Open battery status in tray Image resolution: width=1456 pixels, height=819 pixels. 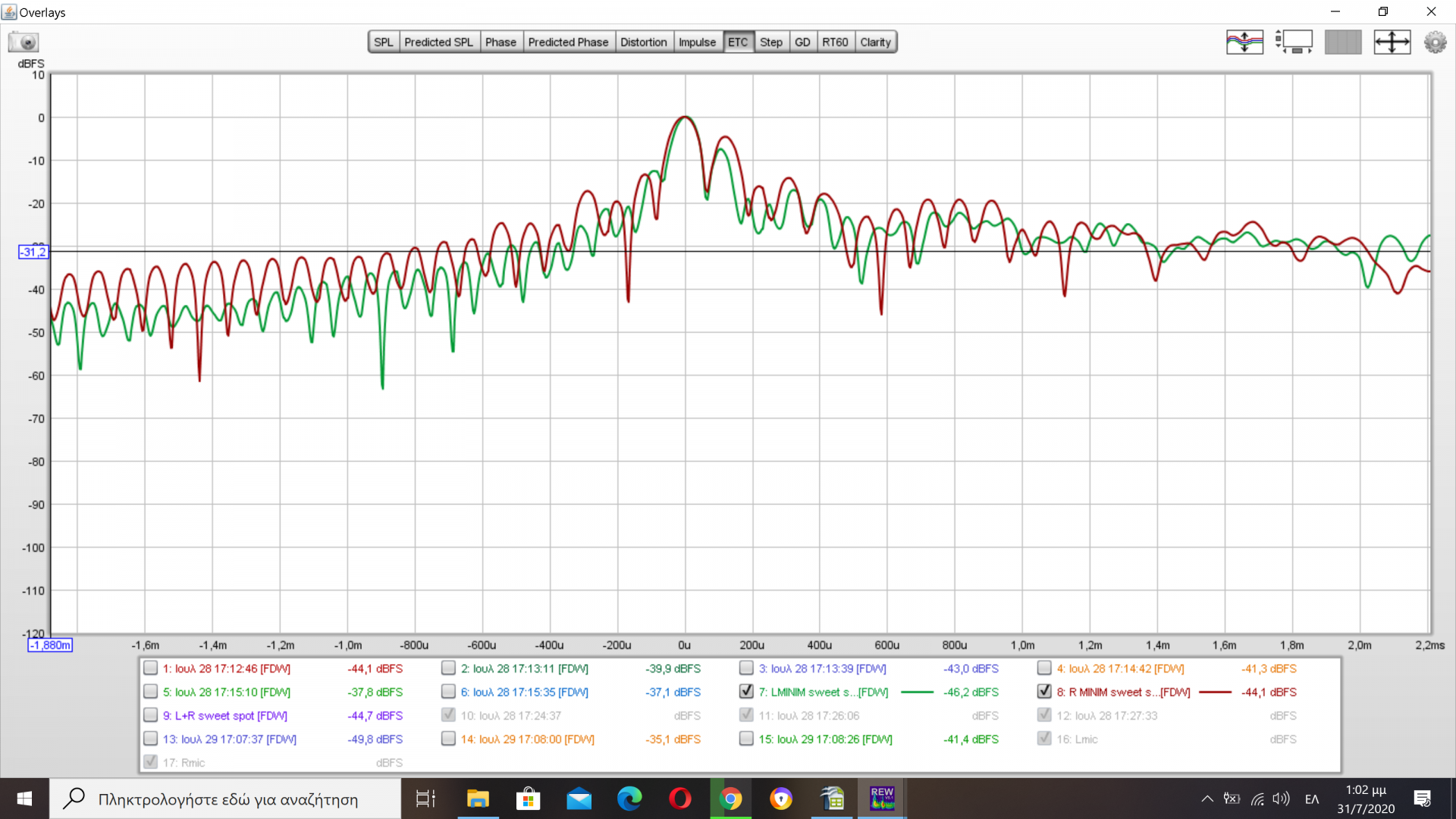(1232, 799)
